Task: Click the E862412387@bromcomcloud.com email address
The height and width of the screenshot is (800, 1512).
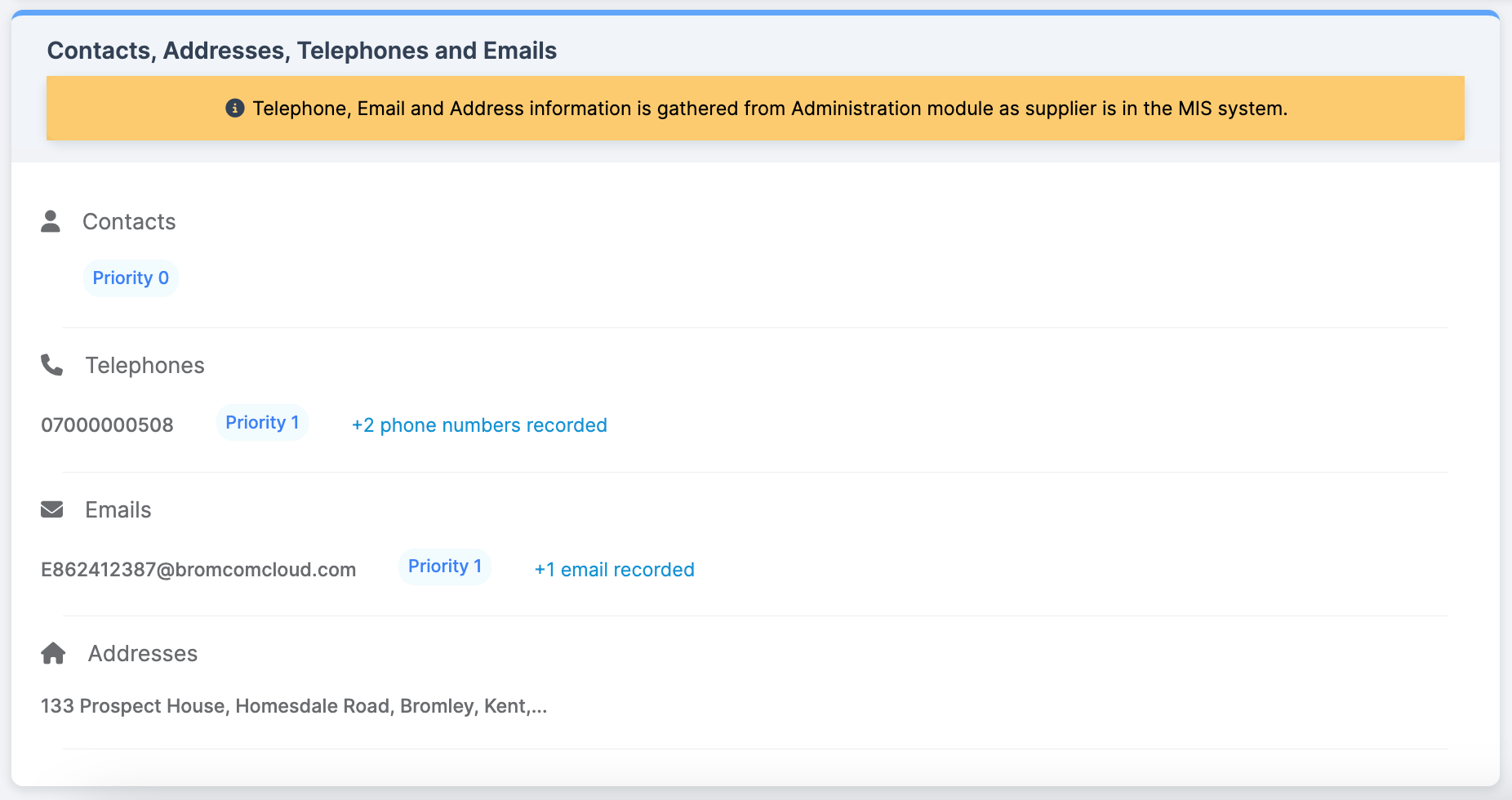Action: pyautogui.click(x=198, y=570)
